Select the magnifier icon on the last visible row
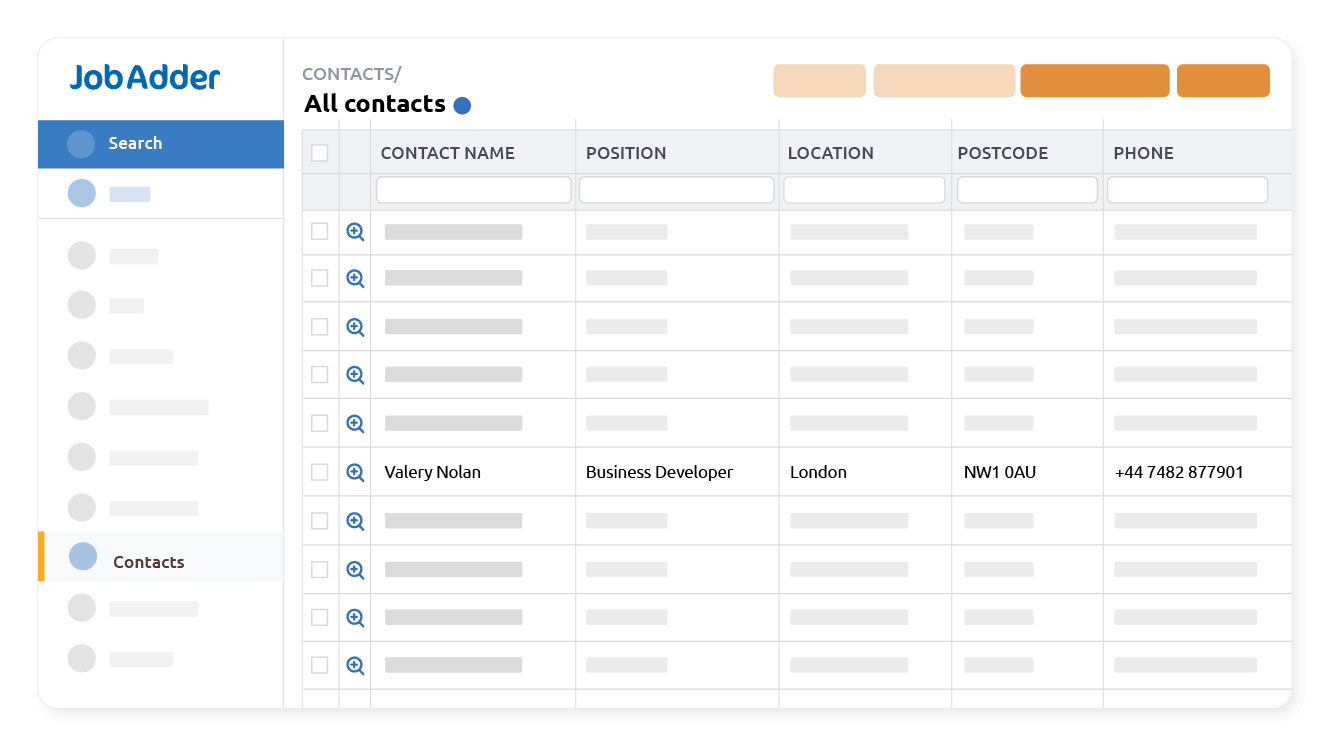The image size is (1332, 747). click(354, 664)
